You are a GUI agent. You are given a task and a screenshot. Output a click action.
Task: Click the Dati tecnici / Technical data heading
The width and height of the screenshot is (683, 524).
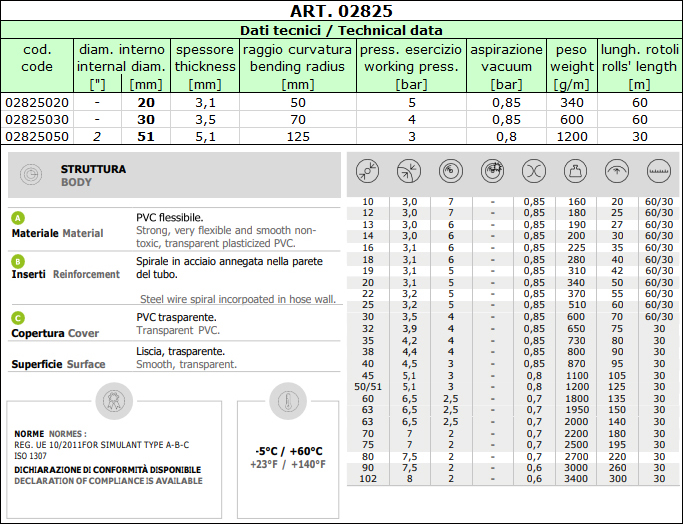tap(341, 30)
